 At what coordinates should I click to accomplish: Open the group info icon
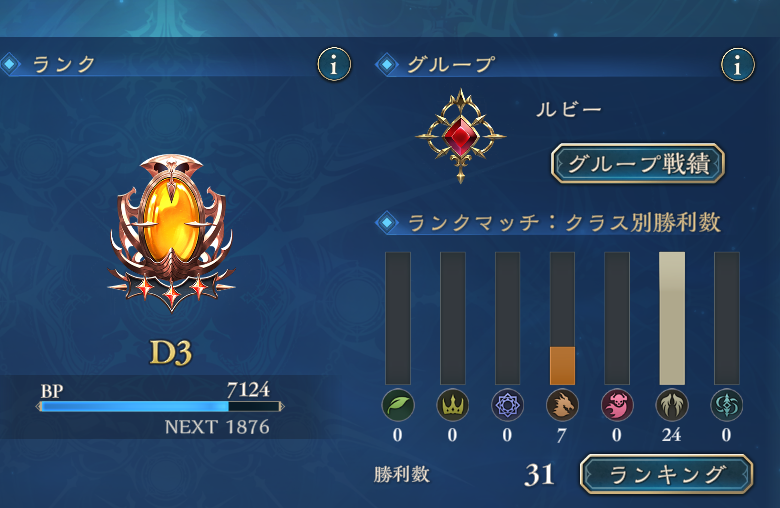point(738,64)
